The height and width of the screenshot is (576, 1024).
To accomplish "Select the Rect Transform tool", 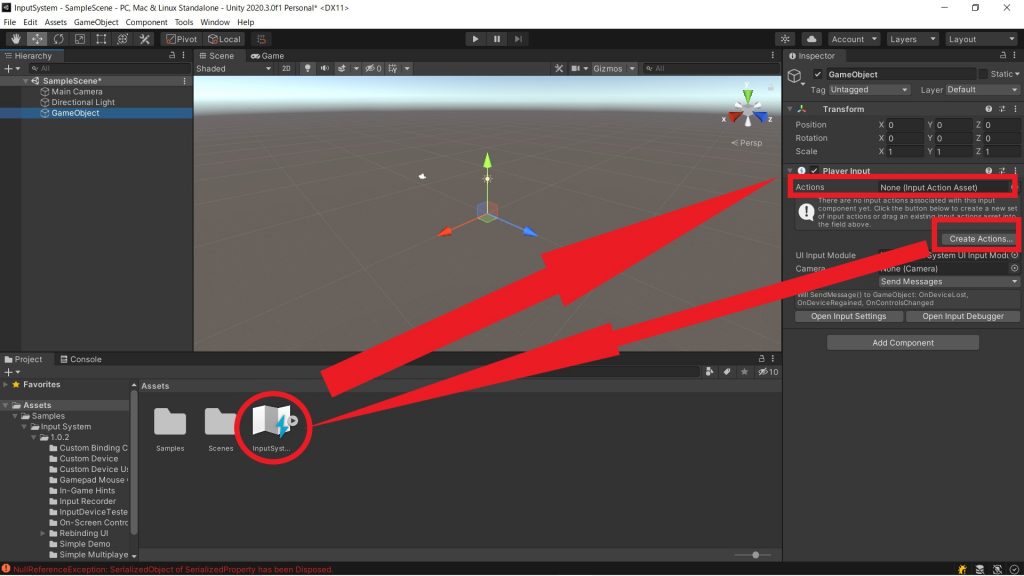I will [x=99, y=38].
